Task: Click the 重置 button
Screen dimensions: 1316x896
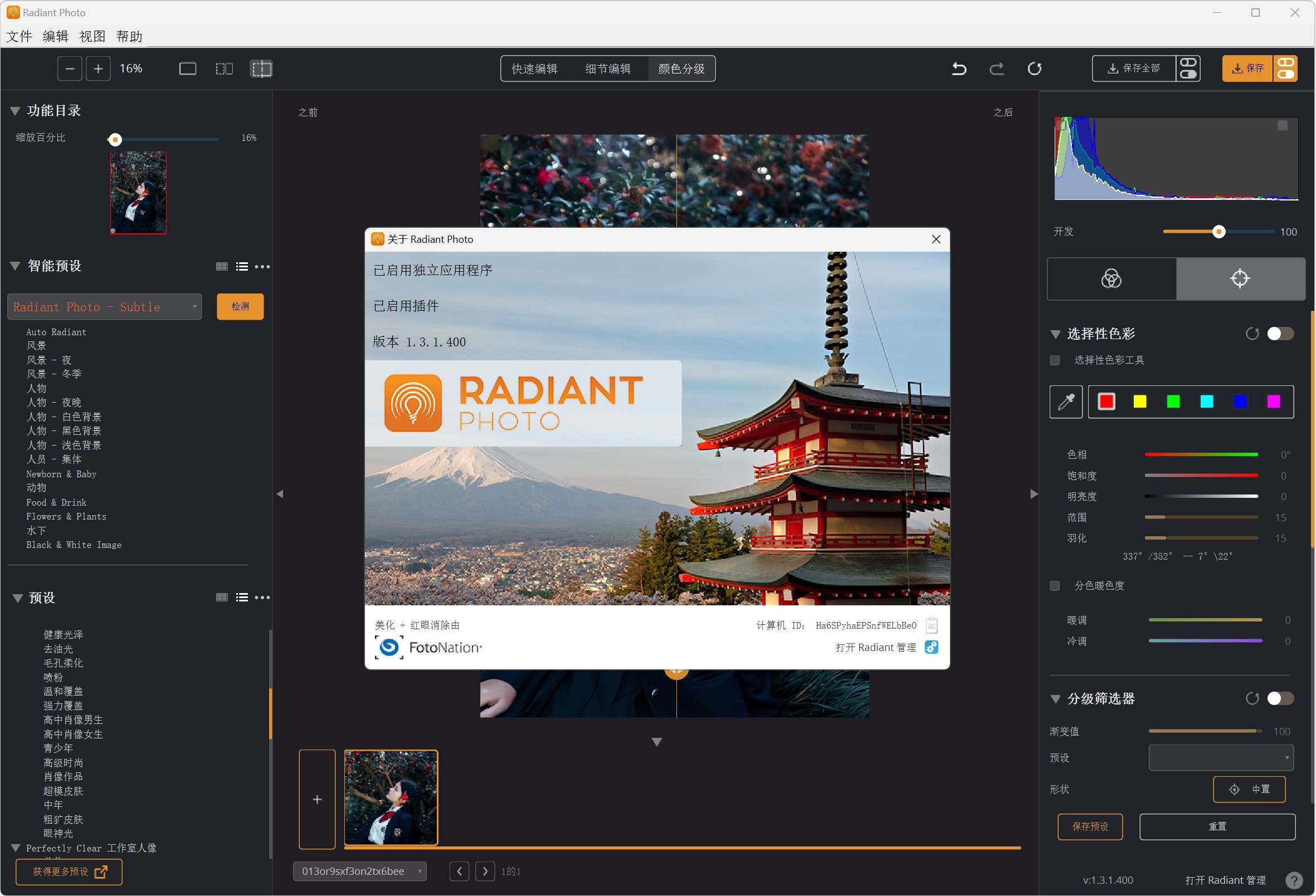Action: click(1217, 826)
